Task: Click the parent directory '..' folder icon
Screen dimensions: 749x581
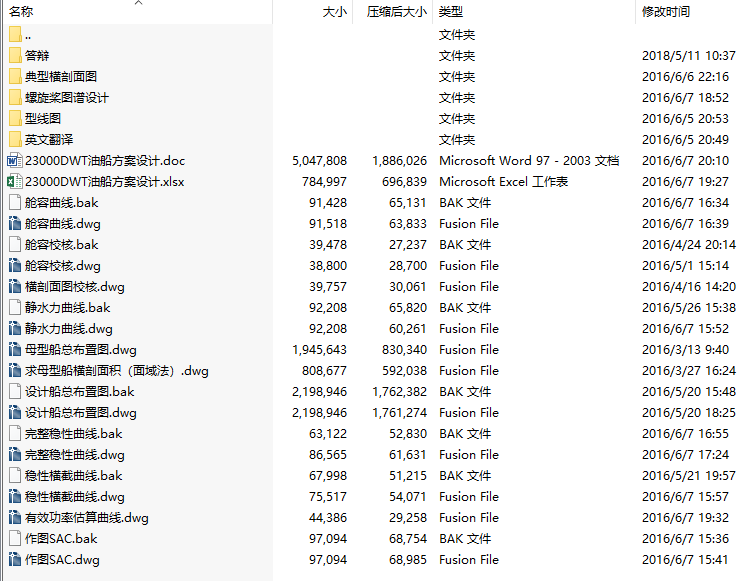Action: (x=15, y=35)
